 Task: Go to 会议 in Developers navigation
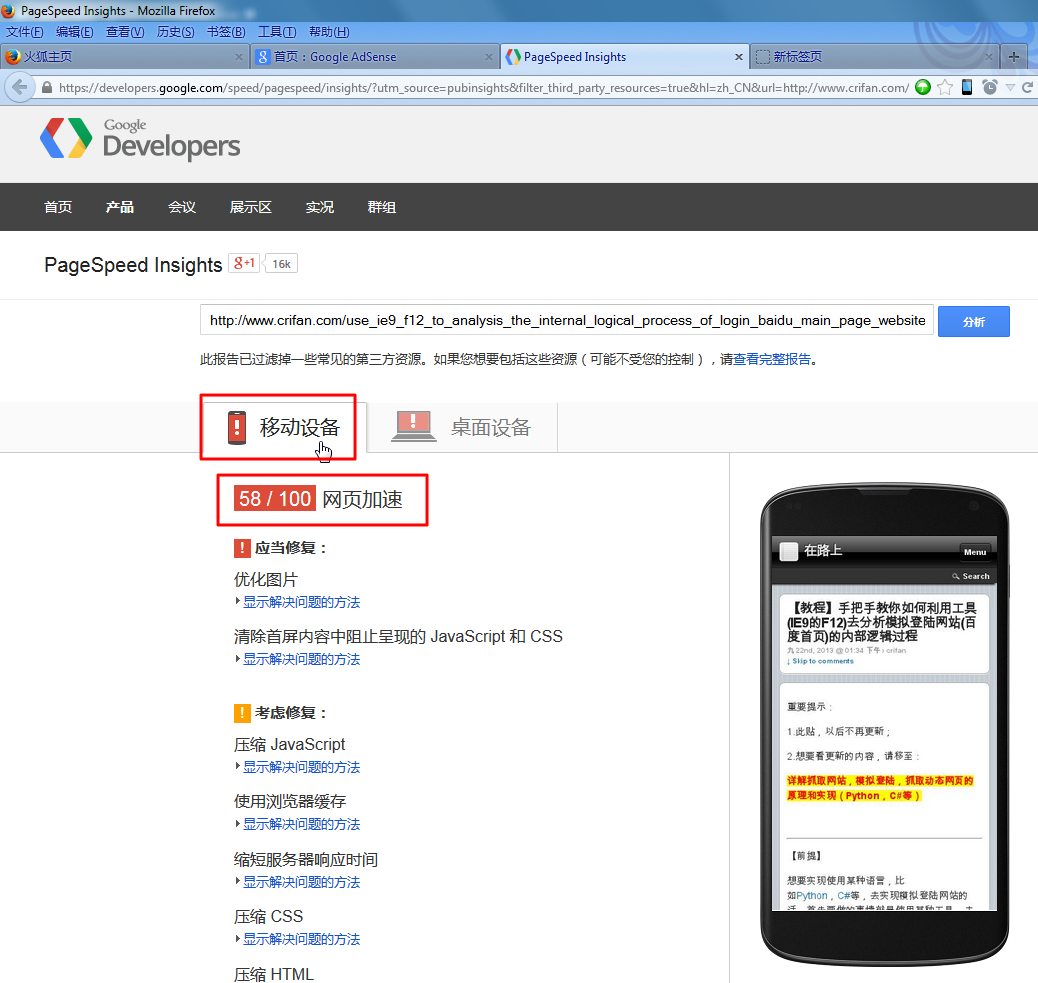(x=182, y=207)
